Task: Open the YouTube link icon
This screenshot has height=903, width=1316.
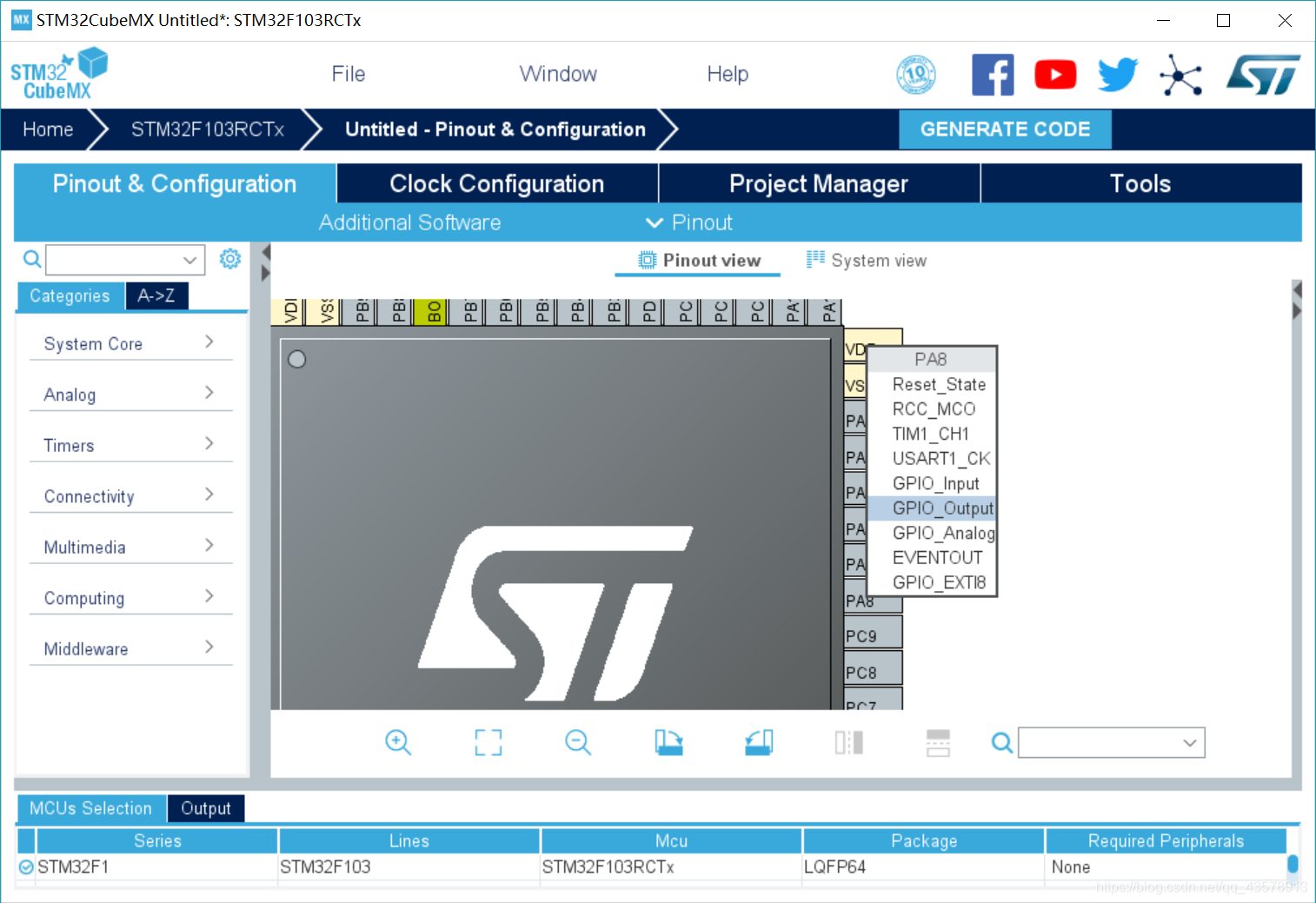Action: (x=1055, y=75)
